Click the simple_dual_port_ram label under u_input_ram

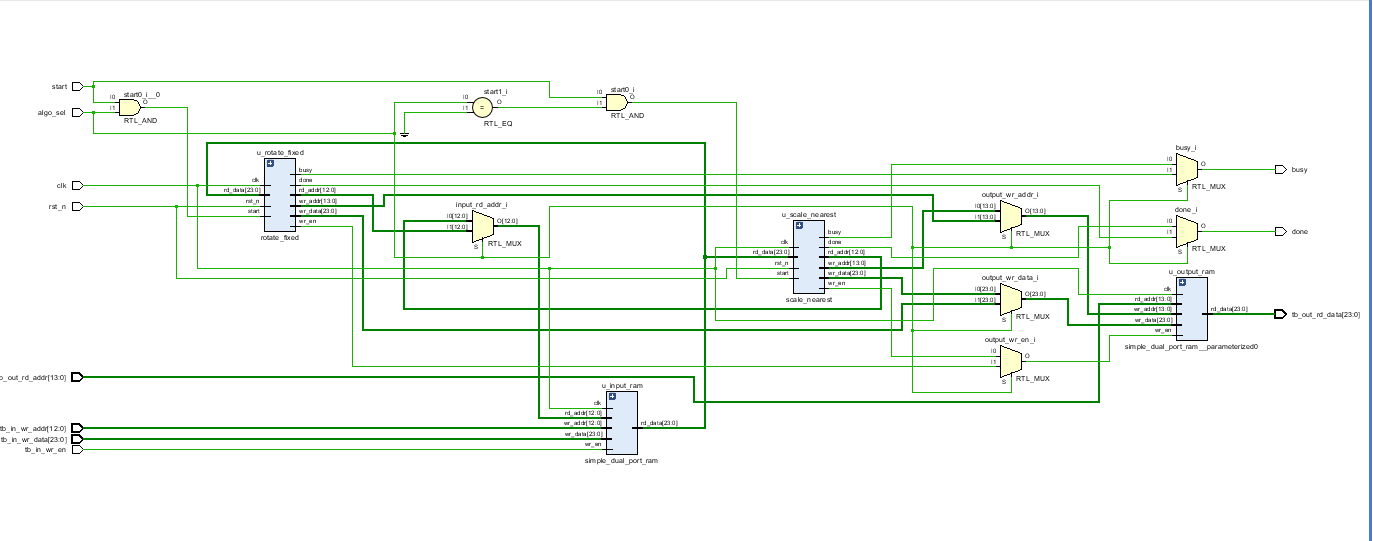tap(621, 461)
